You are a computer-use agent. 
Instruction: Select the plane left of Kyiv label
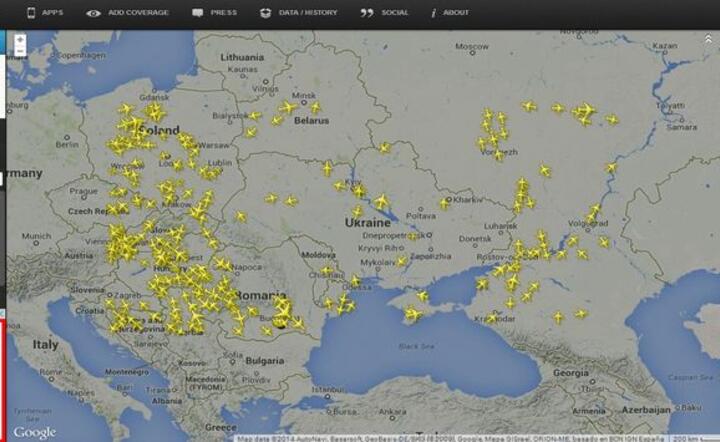coord(339,185)
